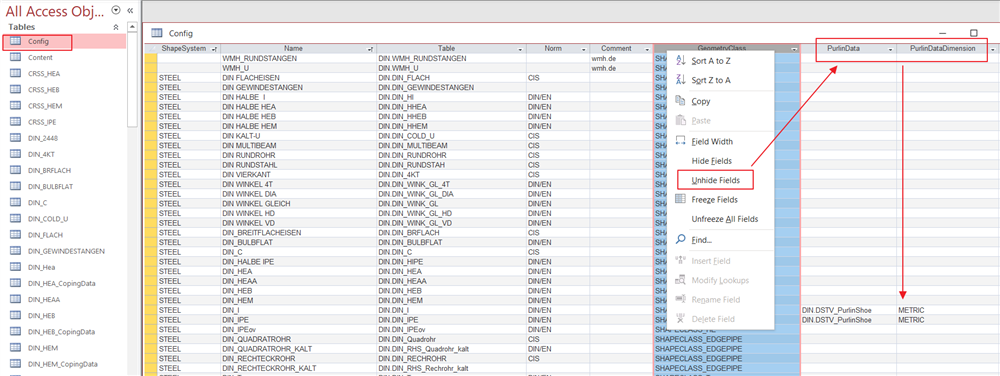This screenshot has height=376, width=1000.
Task: Click the Sort A to Z icon
Action: 680,61
